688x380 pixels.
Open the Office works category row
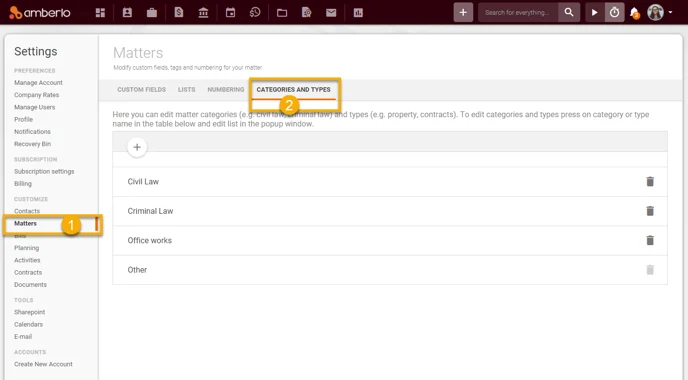click(390, 240)
